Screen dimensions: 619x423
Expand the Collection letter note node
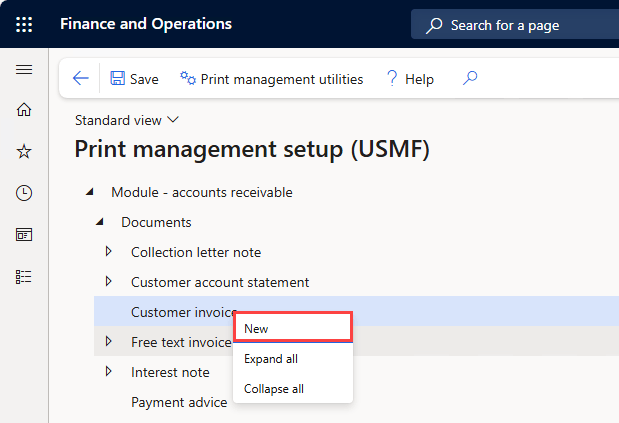(109, 252)
